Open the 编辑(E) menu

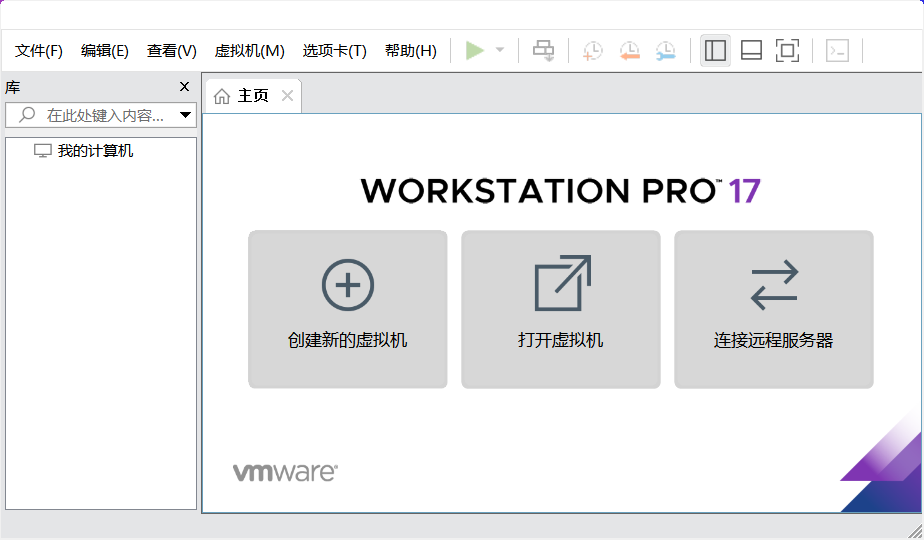[x=105, y=51]
